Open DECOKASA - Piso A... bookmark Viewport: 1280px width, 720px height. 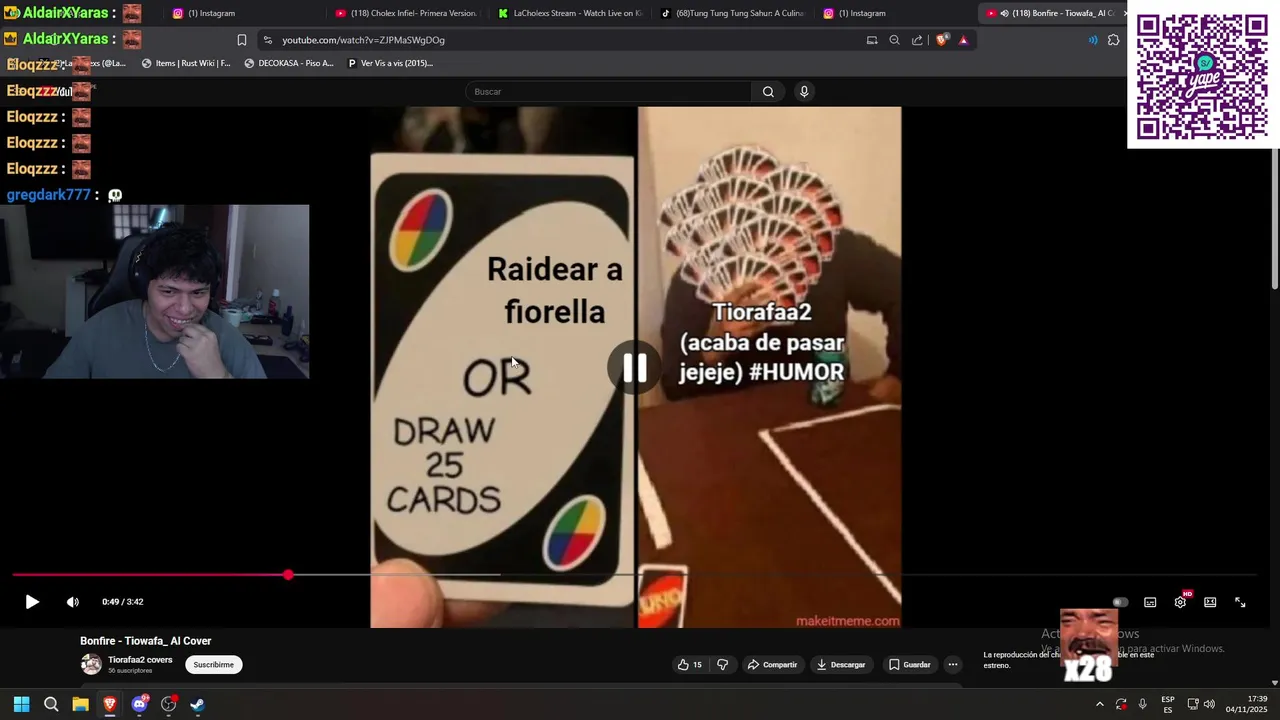[287, 63]
